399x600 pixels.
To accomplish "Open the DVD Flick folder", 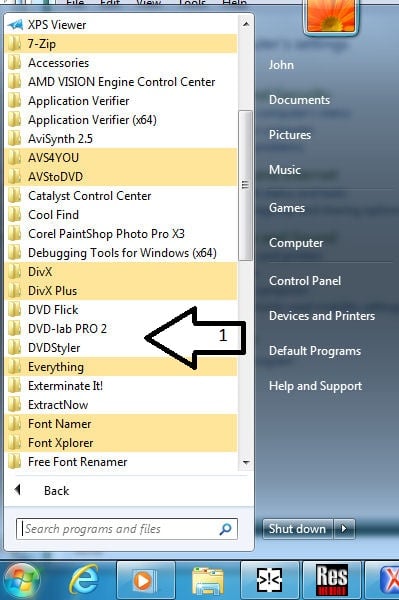I will click(122, 310).
